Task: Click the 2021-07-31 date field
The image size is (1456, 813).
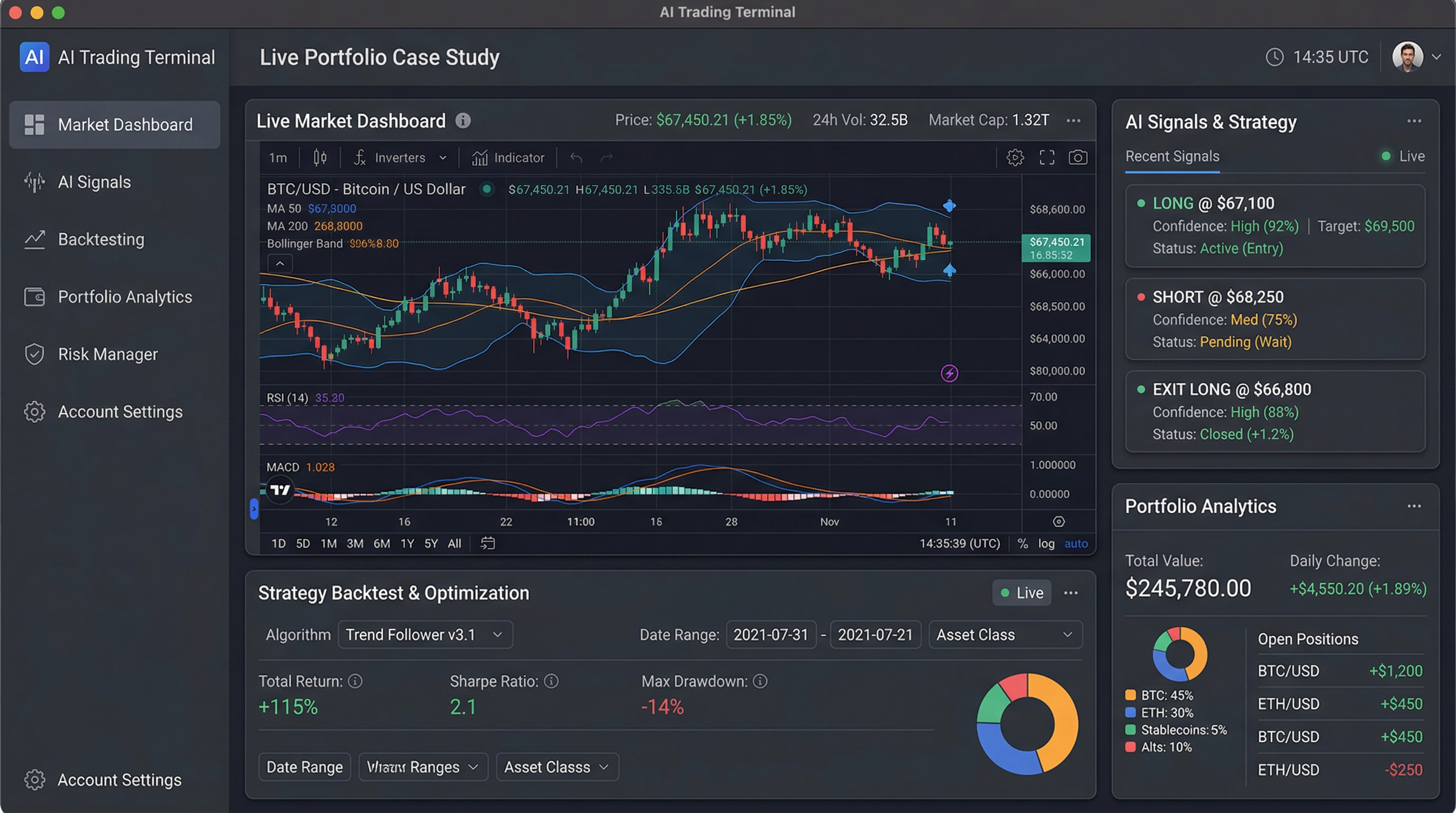Action: pos(771,634)
